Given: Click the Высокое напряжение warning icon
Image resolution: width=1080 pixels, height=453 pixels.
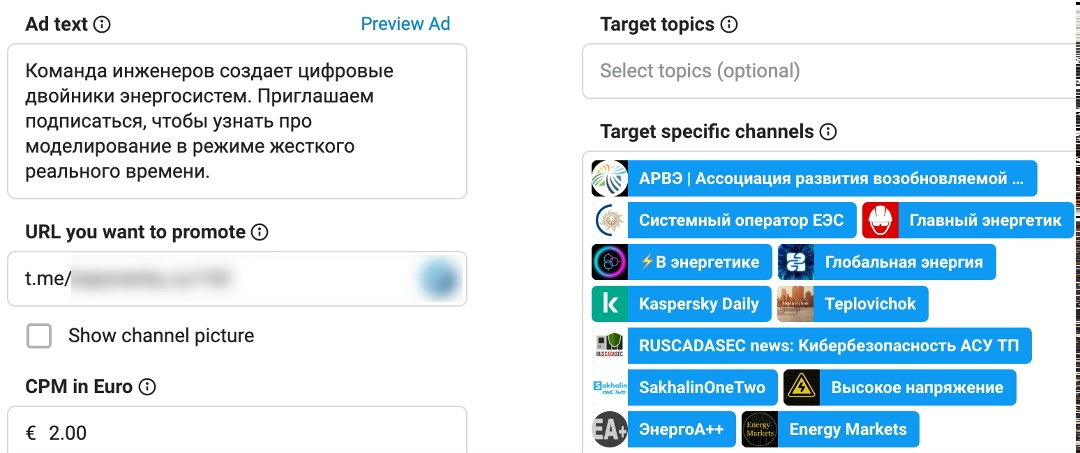Looking at the screenshot, I should point(801,388).
